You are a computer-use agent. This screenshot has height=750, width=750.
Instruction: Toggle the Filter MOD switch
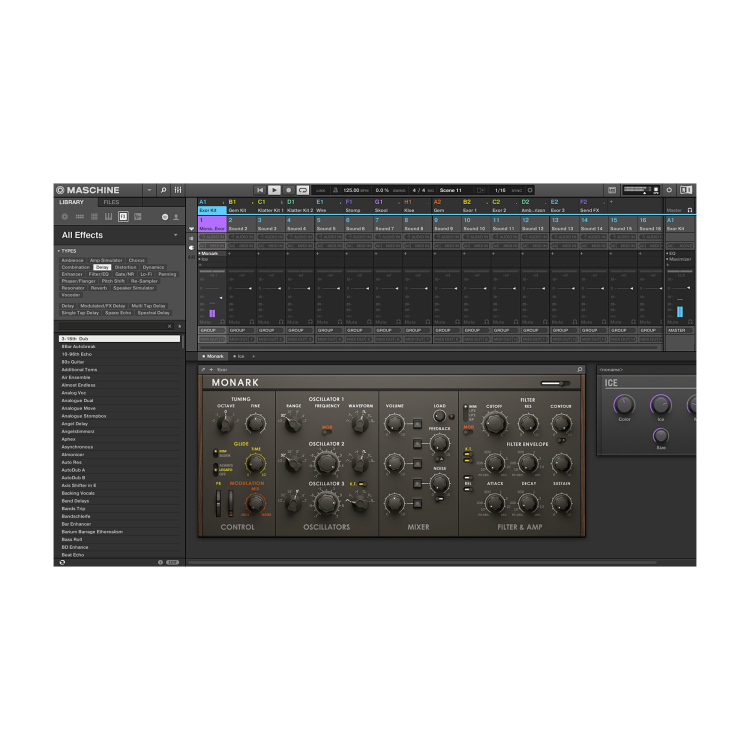coord(468,432)
